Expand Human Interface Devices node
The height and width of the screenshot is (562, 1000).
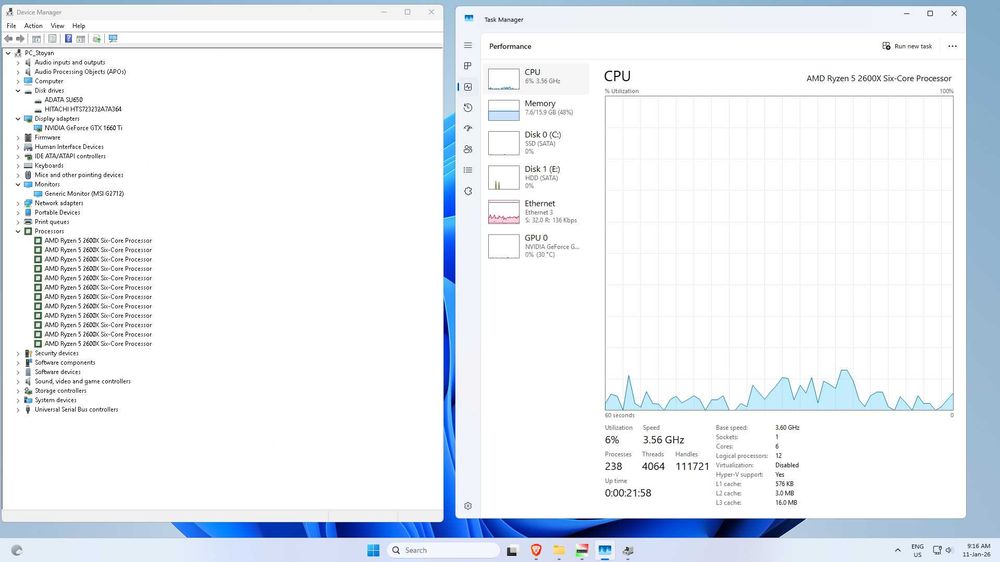tap(18, 147)
